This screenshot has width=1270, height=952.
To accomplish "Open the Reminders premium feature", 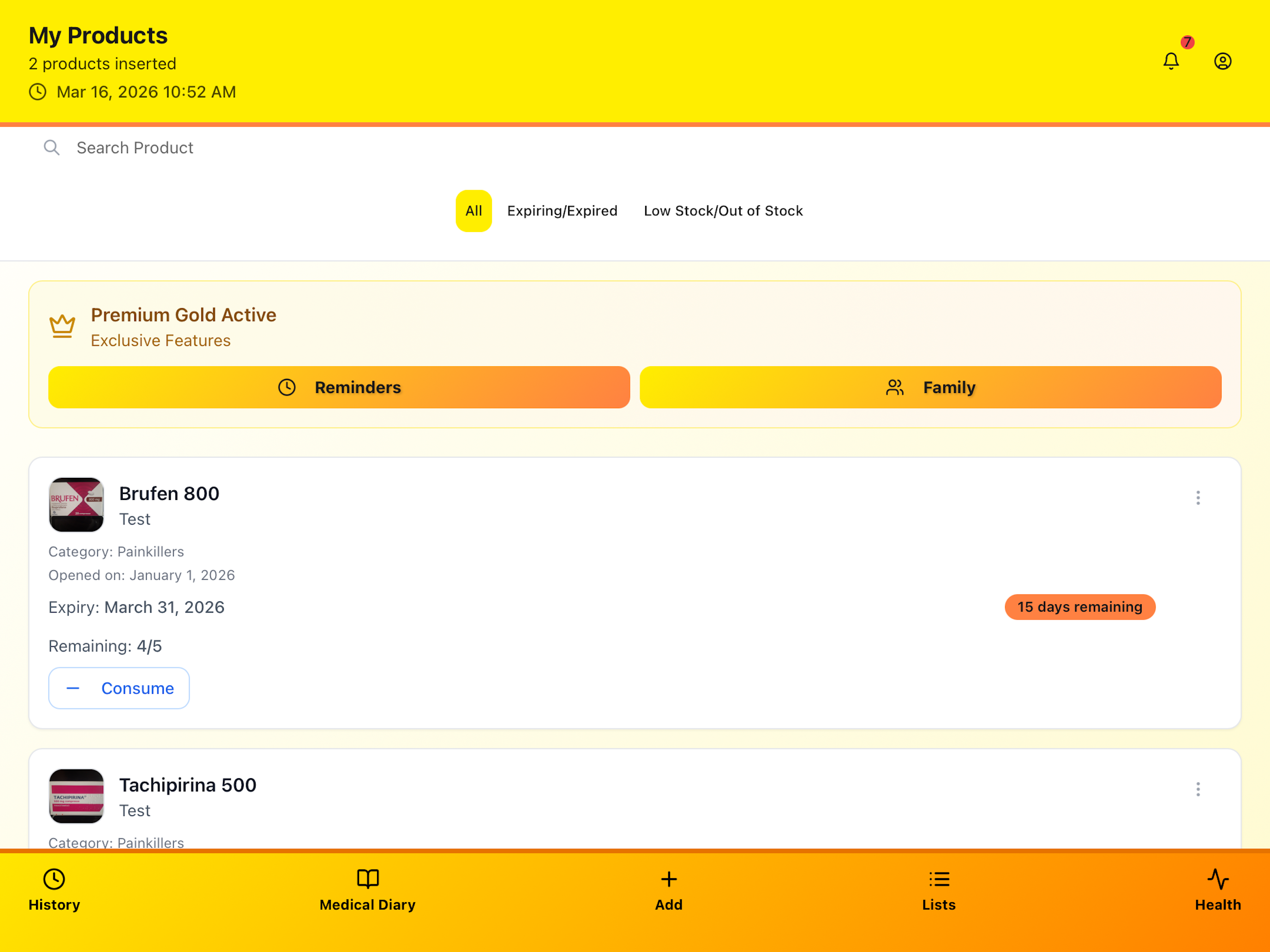I will 339,387.
